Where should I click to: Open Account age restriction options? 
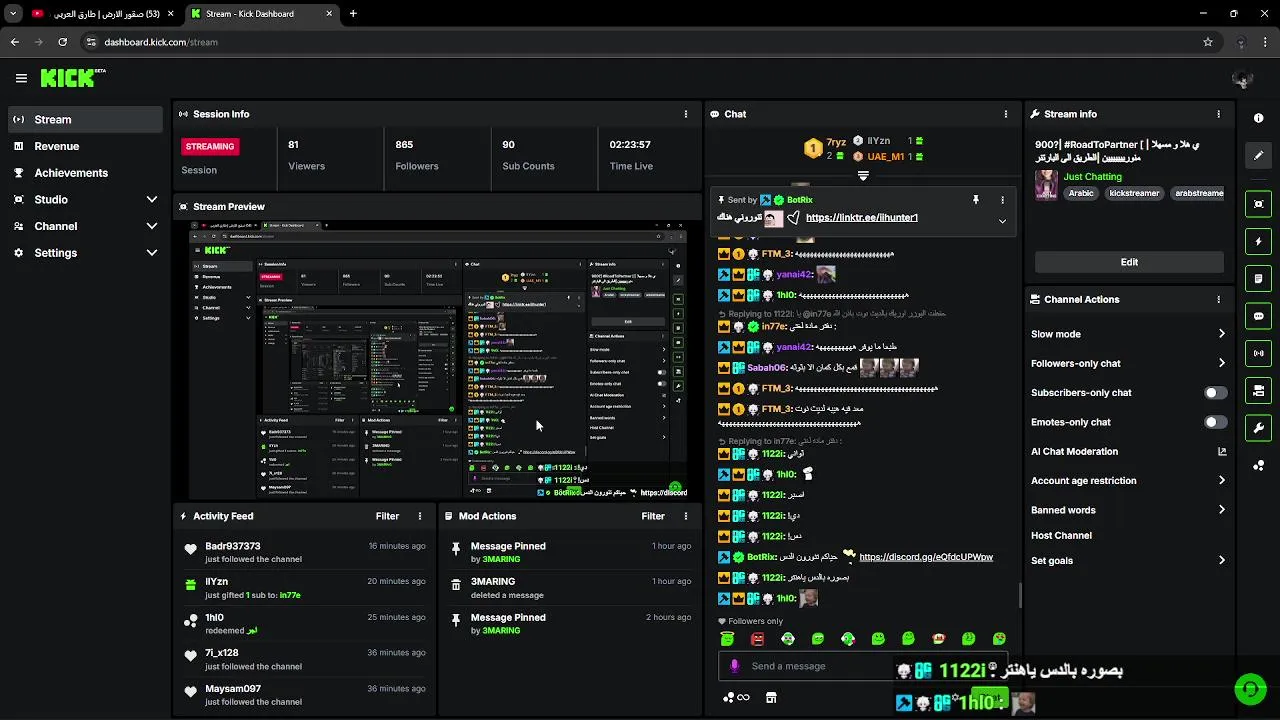[x=1128, y=481]
